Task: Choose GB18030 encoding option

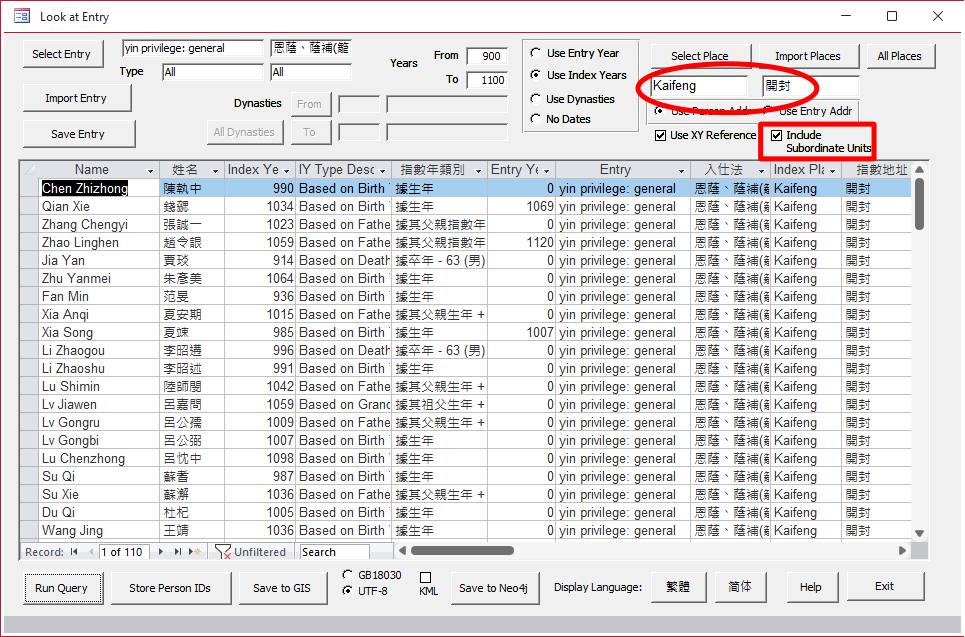Action: point(347,575)
